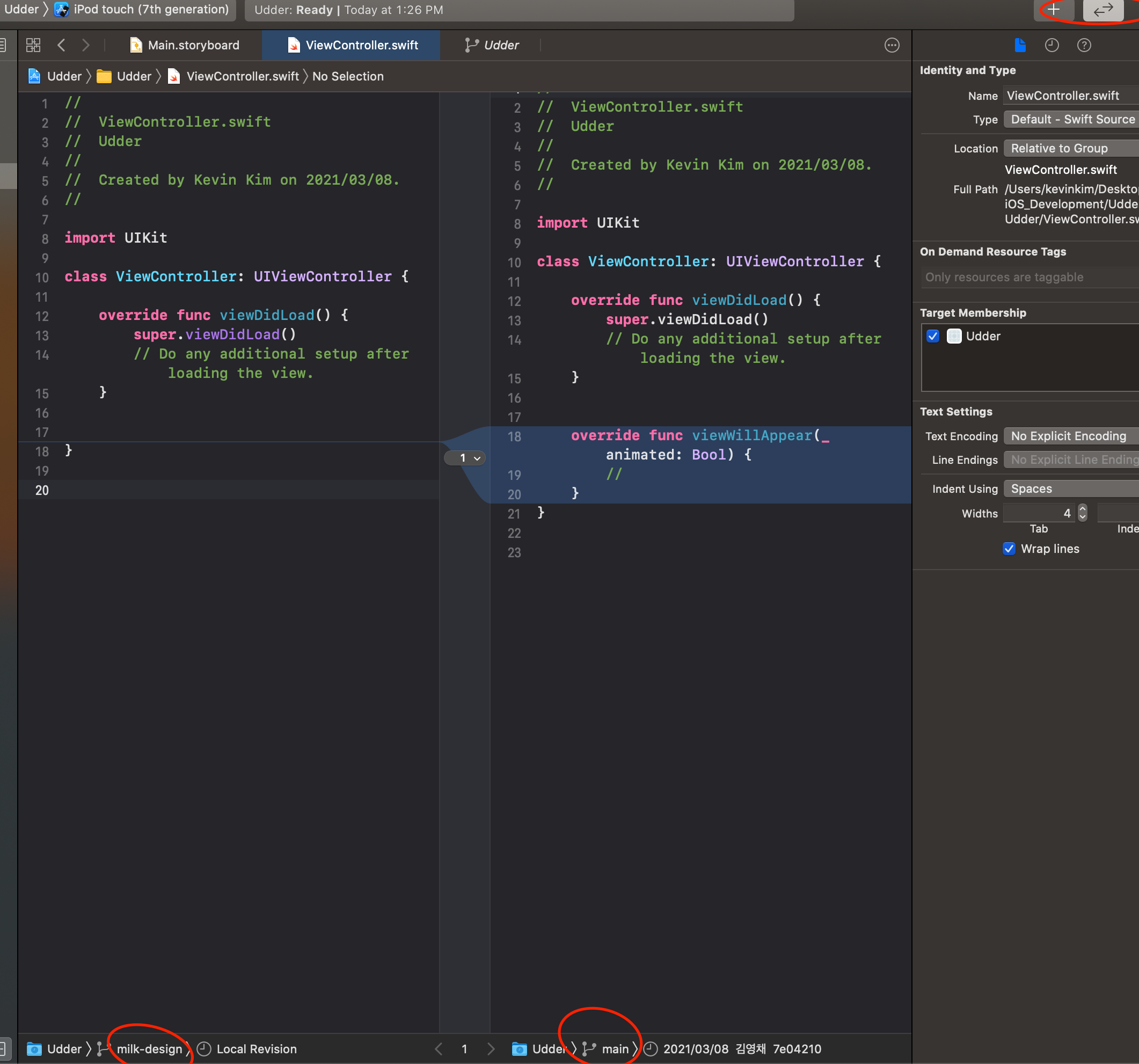Click the bottom-left Udder project icon
Screen dimensions: 1139x1064
(34, 1048)
